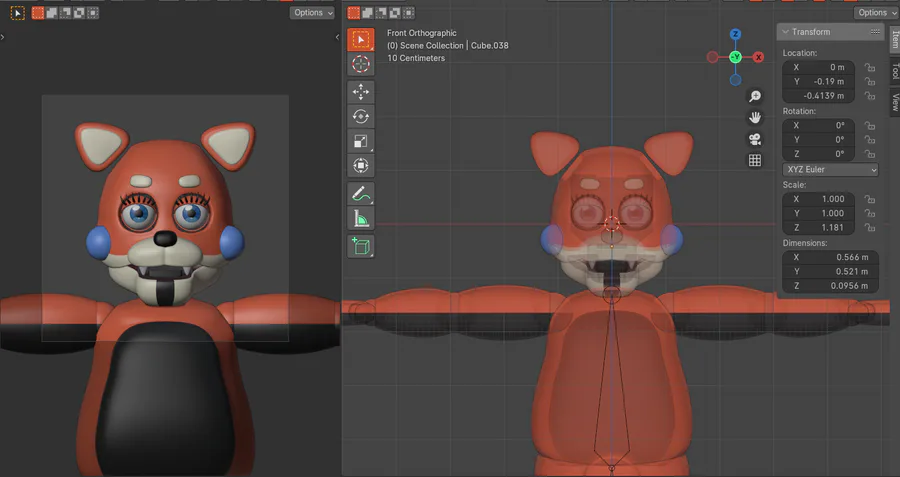Choose Subtract selection mode in left viewport header

click(65, 13)
